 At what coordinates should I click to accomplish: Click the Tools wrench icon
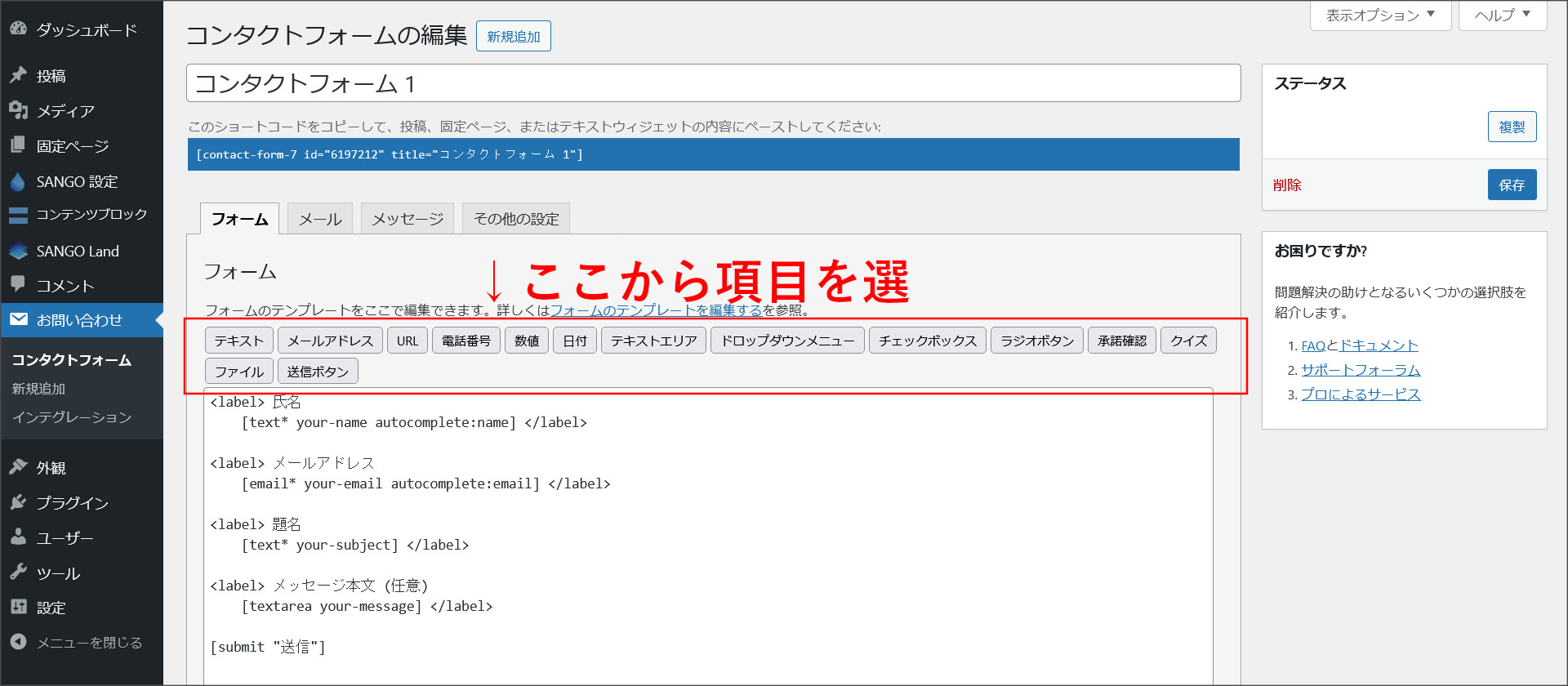(x=18, y=572)
